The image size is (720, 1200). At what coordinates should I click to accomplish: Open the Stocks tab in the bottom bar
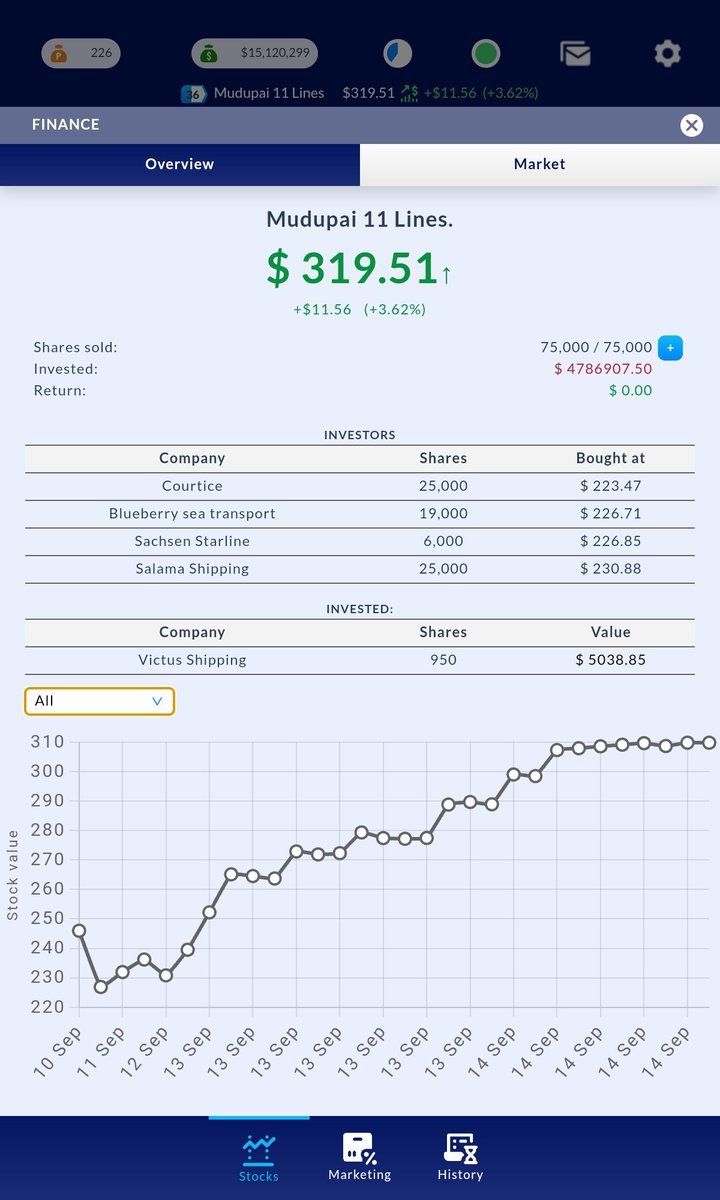click(x=259, y=1158)
